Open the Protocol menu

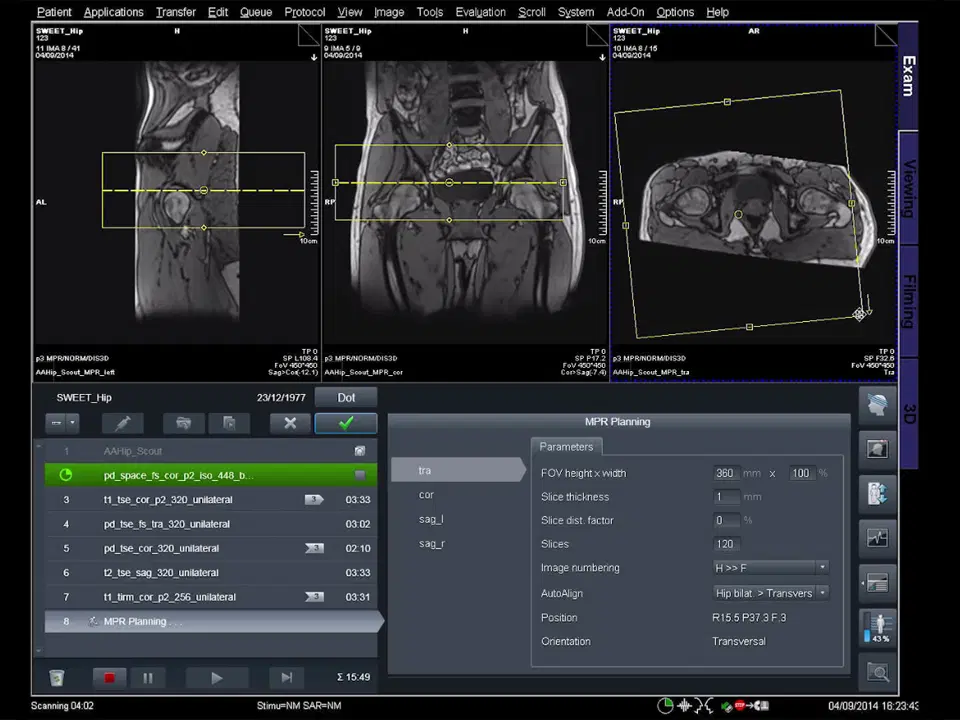click(x=304, y=12)
